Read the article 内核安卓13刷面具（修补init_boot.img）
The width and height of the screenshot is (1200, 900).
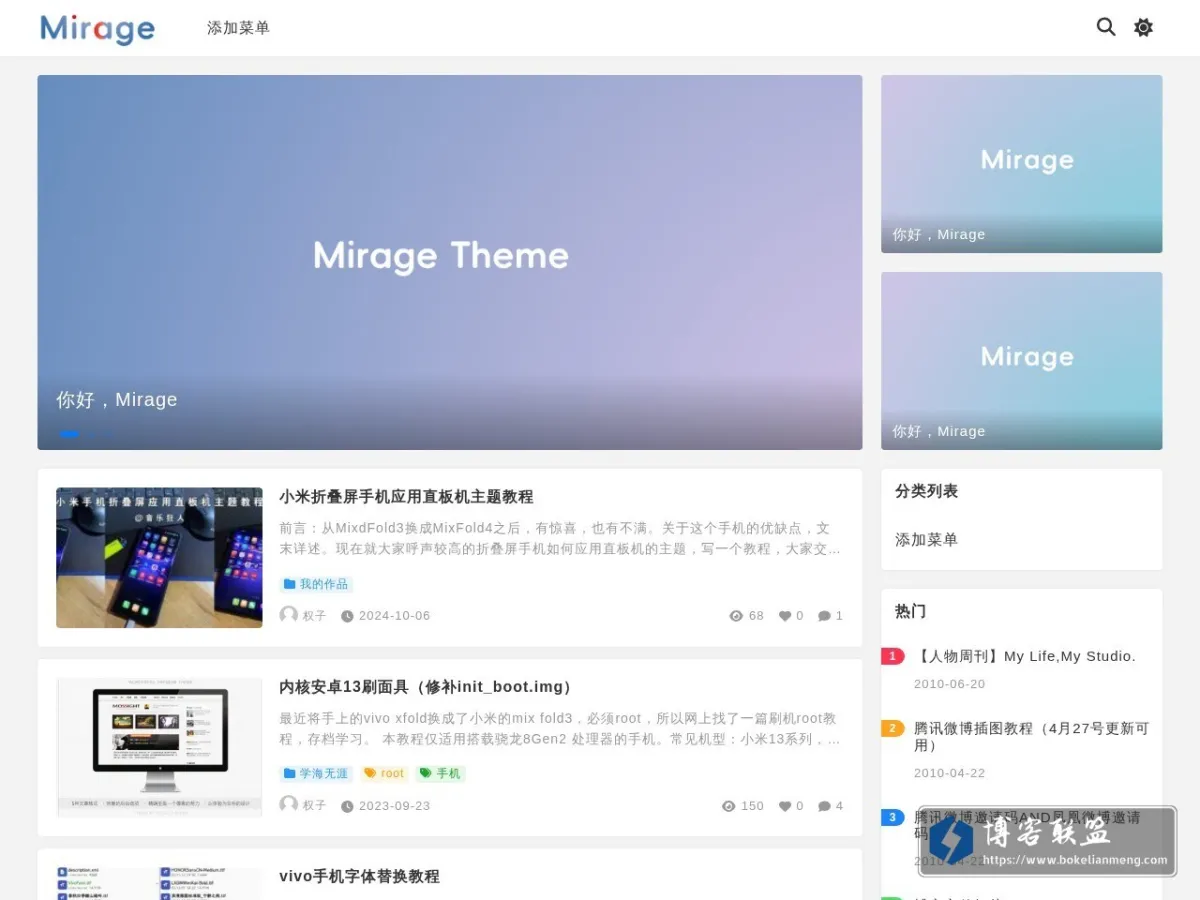click(428, 687)
